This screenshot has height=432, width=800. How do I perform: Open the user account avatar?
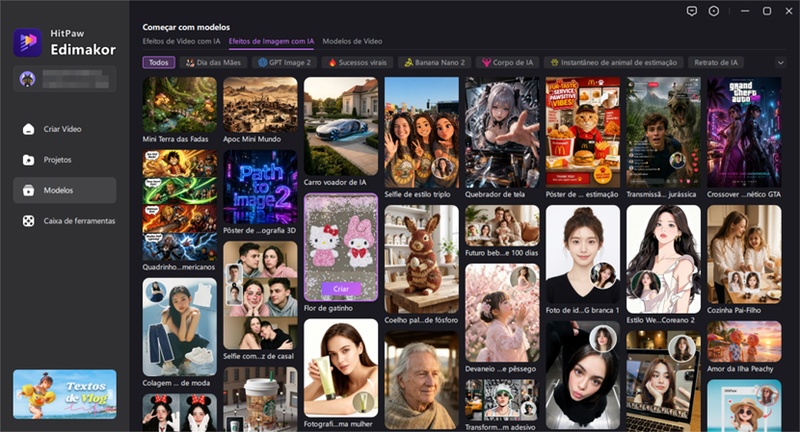pyautogui.click(x=27, y=79)
